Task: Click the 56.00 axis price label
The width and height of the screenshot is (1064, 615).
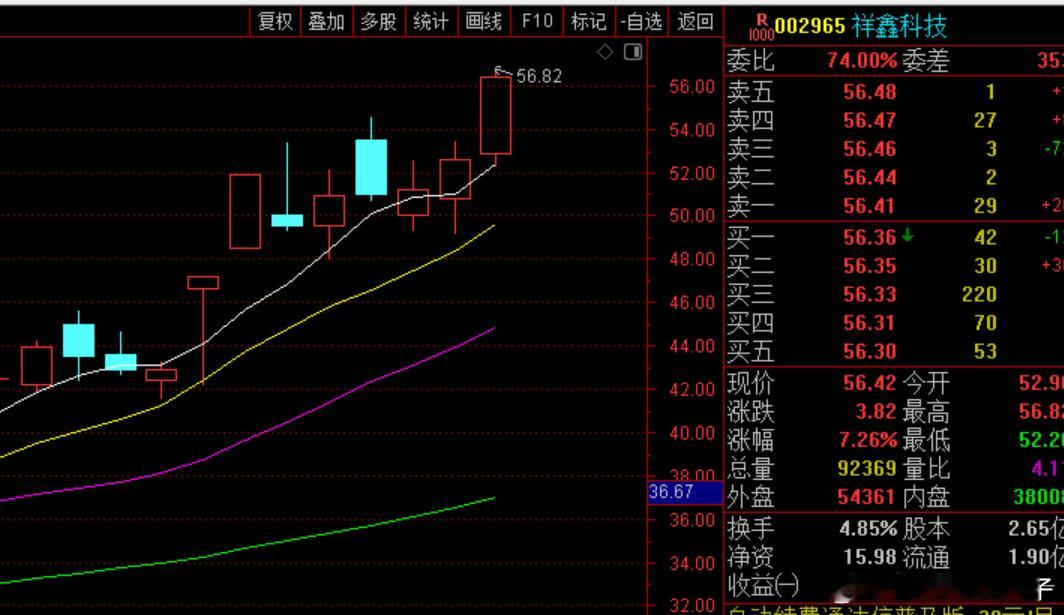Action: pyautogui.click(x=691, y=87)
